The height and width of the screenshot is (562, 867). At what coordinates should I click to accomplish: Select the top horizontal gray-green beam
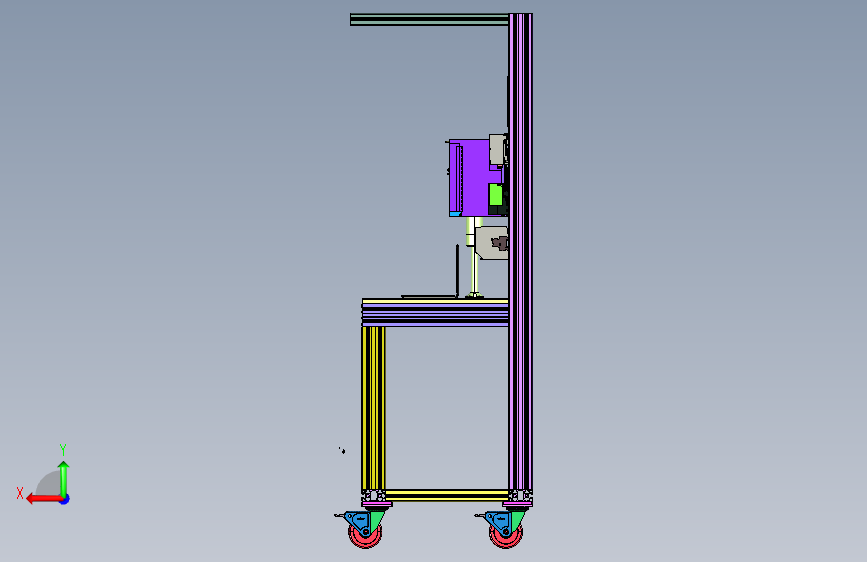pyautogui.click(x=429, y=20)
